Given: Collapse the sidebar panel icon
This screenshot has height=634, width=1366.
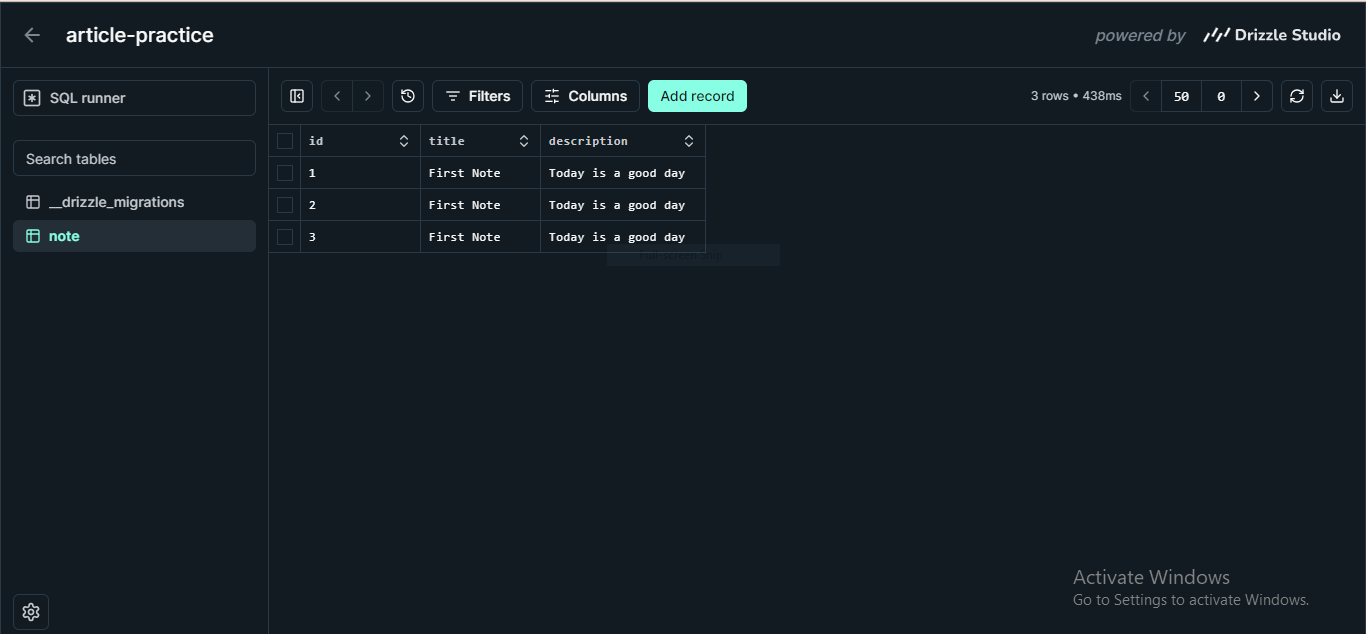Looking at the screenshot, I should point(296,95).
